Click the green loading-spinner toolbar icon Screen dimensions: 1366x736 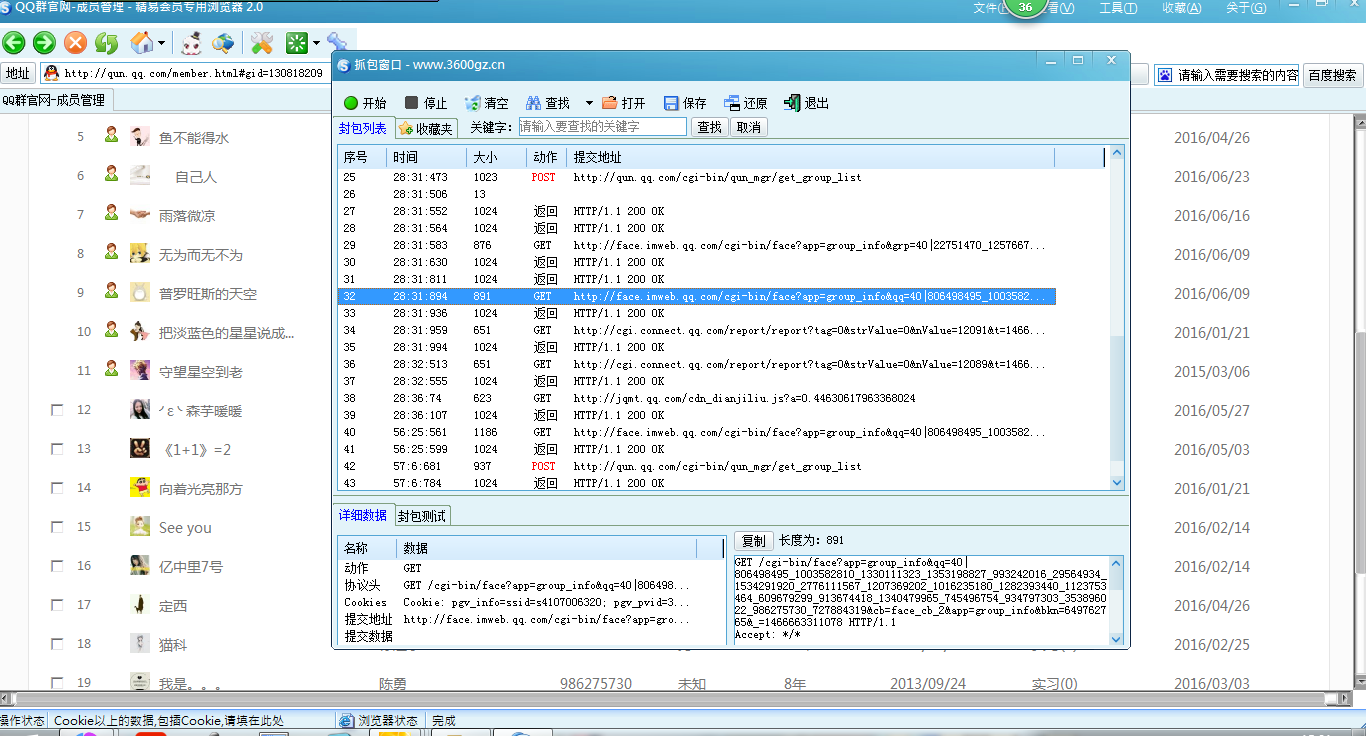click(x=297, y=43)
